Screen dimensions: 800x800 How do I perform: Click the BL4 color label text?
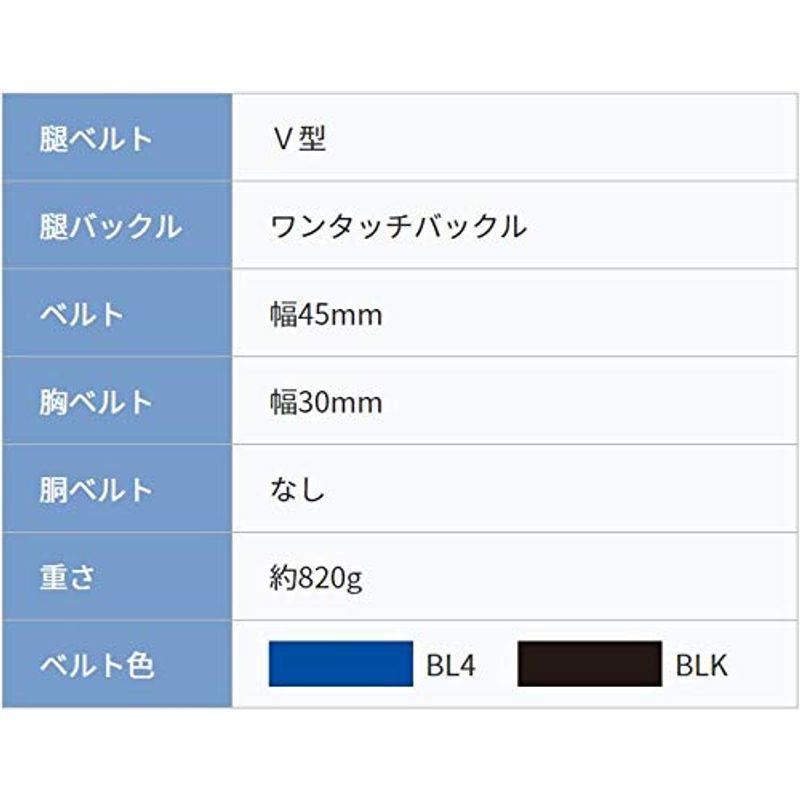click(451, 665)
